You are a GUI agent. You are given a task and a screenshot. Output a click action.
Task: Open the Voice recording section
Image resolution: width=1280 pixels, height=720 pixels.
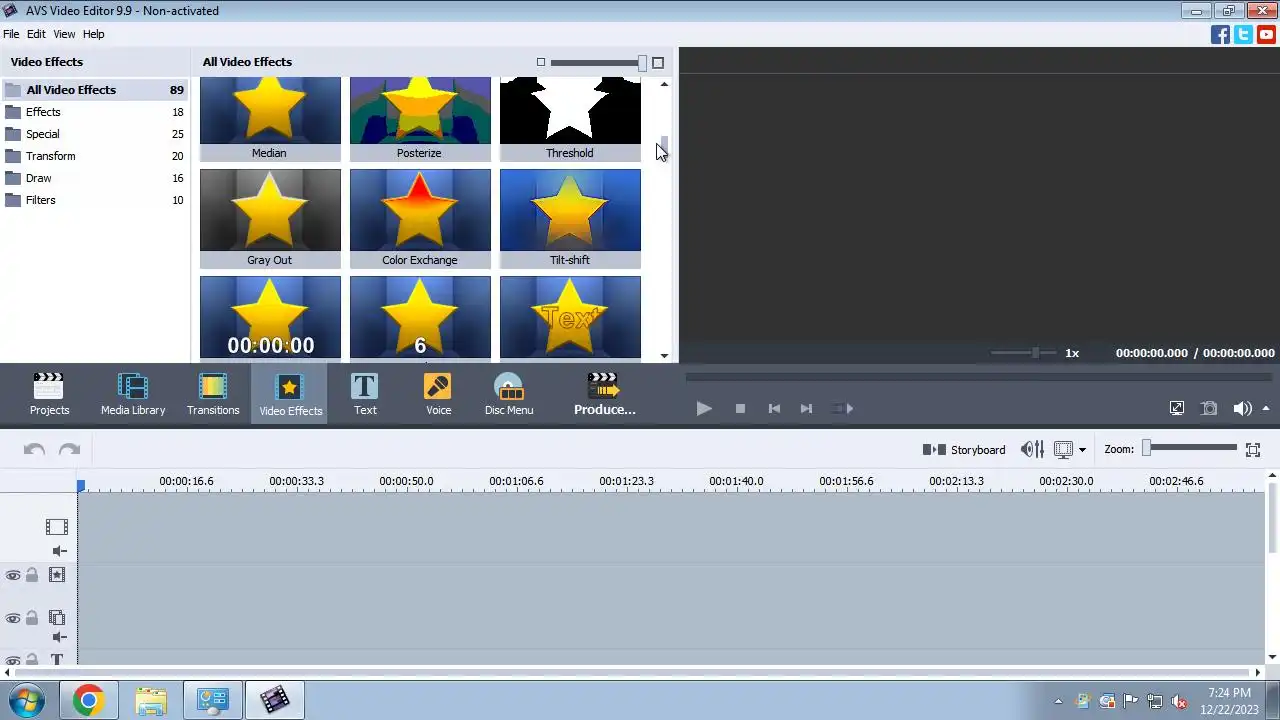pos(438,394)
